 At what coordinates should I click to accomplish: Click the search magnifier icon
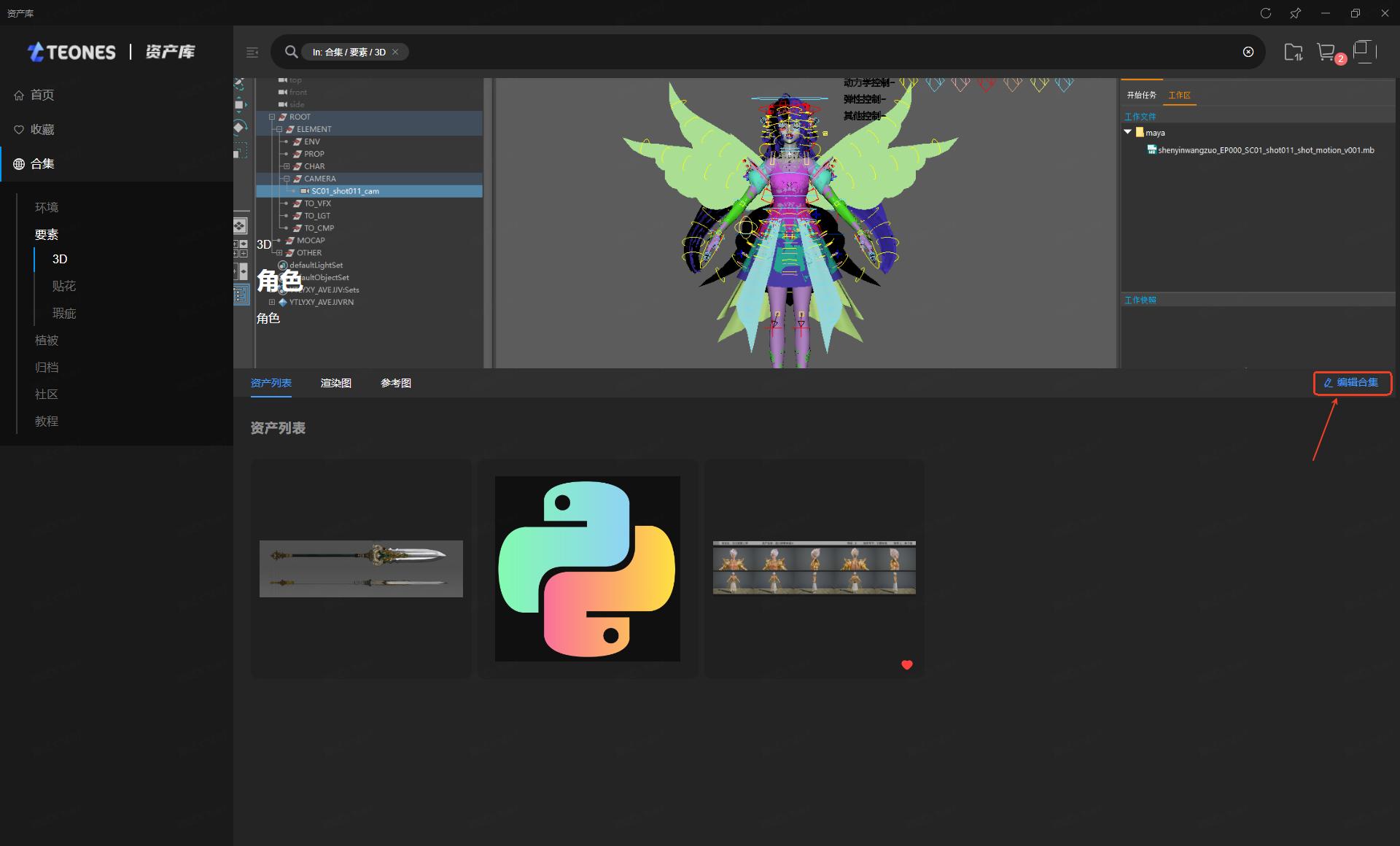(x=291, y=52)
